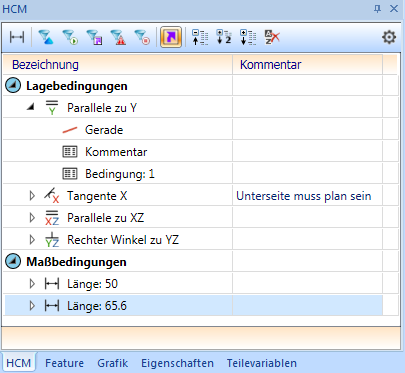Select the Gerade tree entry
Viewport: 405px width, 373px height.
[104, 130]
